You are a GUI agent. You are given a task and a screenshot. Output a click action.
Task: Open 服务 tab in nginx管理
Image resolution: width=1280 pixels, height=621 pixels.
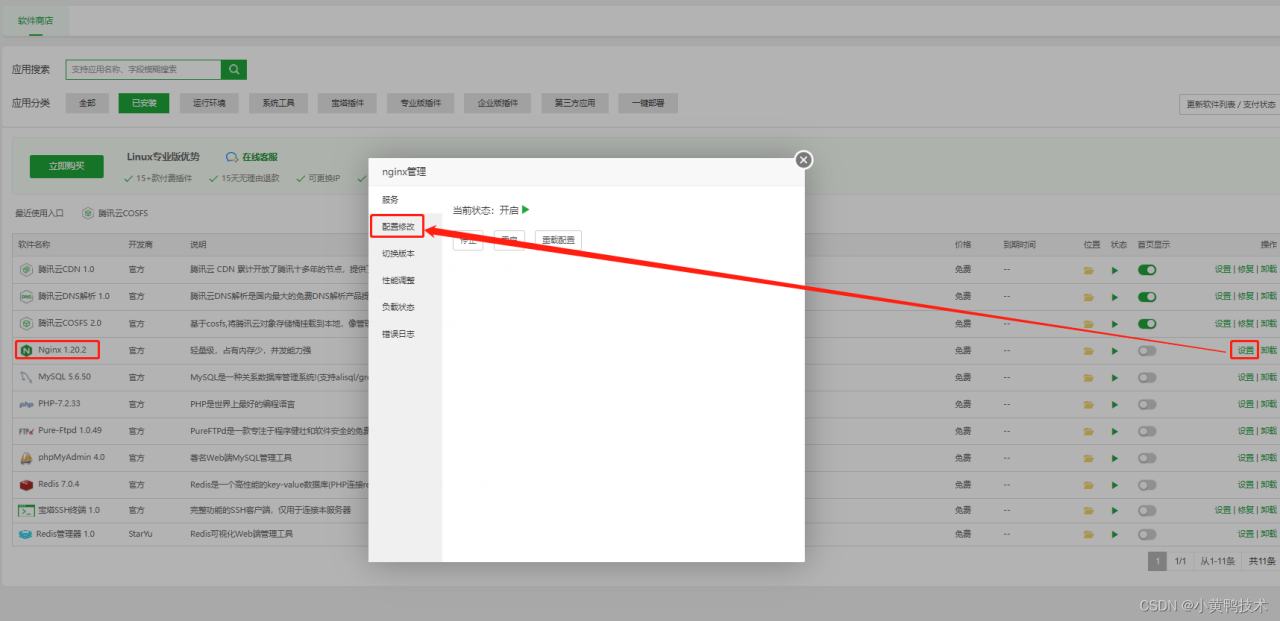click(390, 200)
